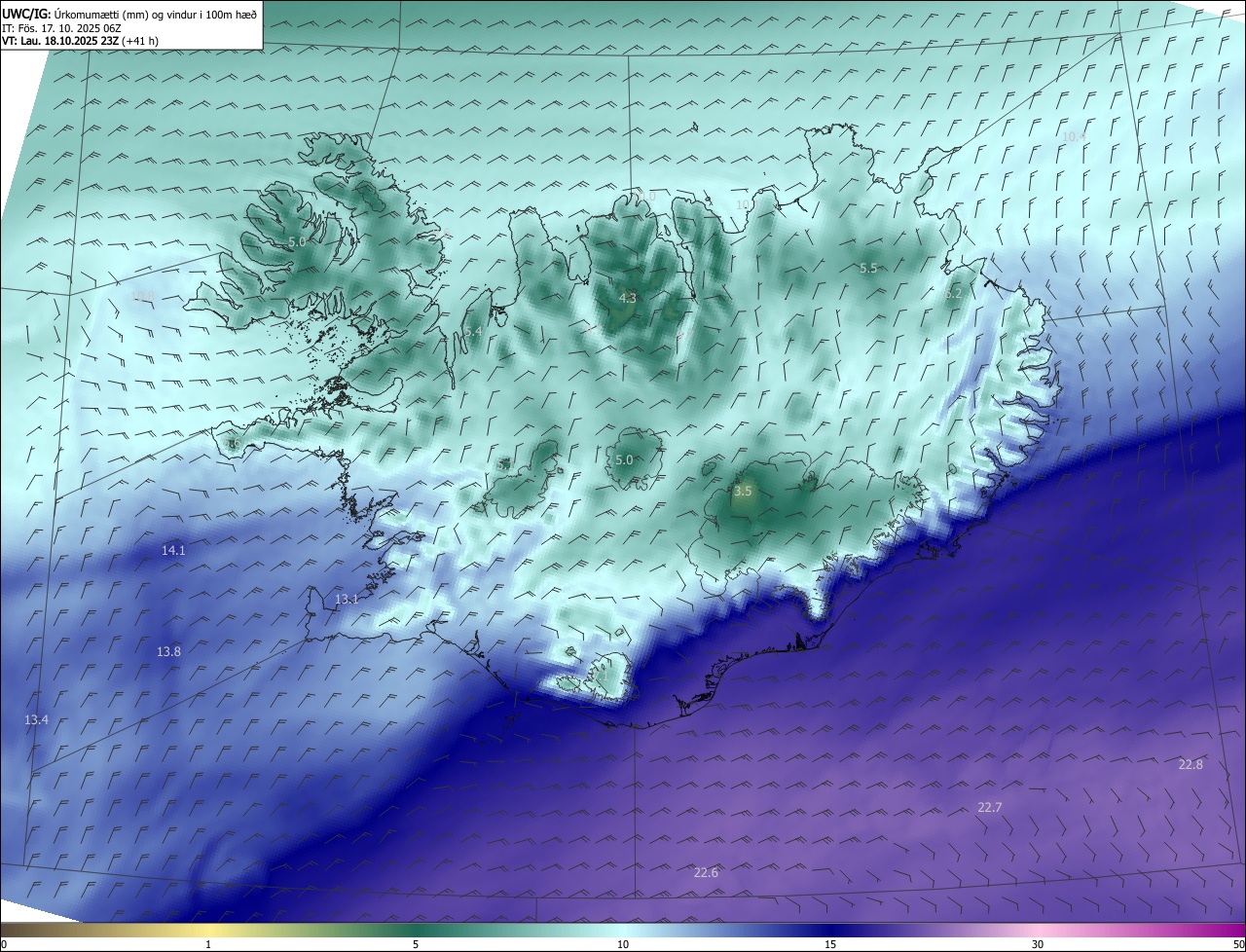Click the 5.0 value on Hofsjökull glacier
Screen dimensions: 1246x952
(624, 459)
